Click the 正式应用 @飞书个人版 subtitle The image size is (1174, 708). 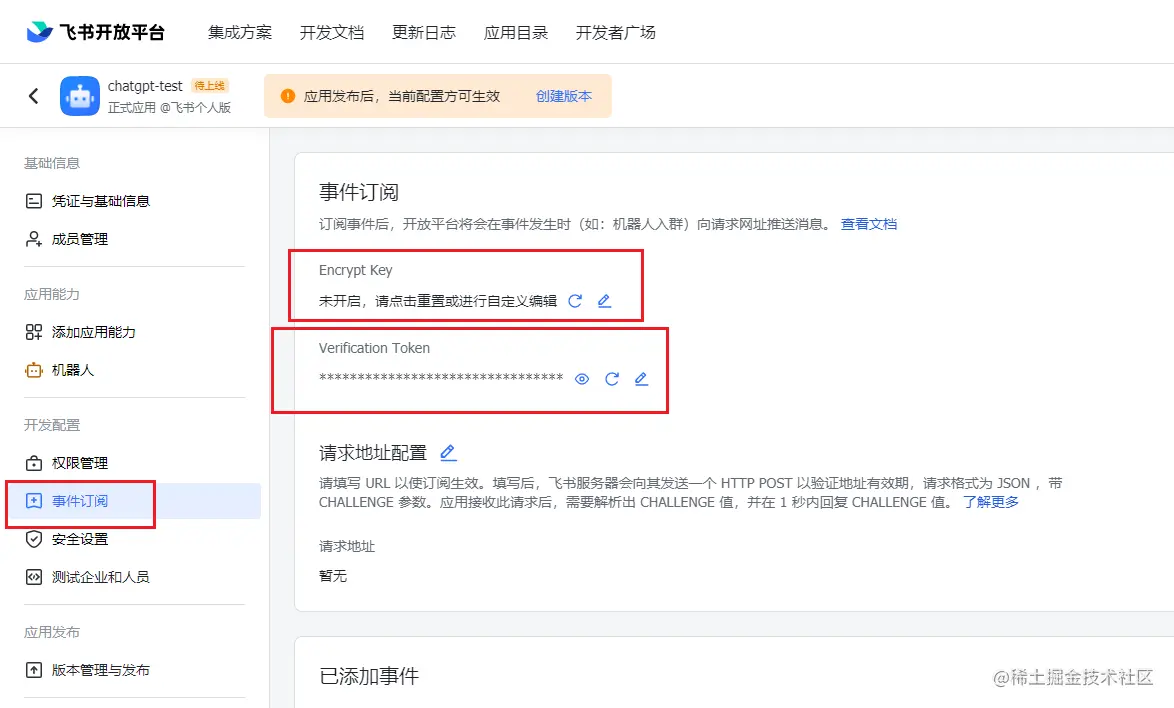(170, 107)
